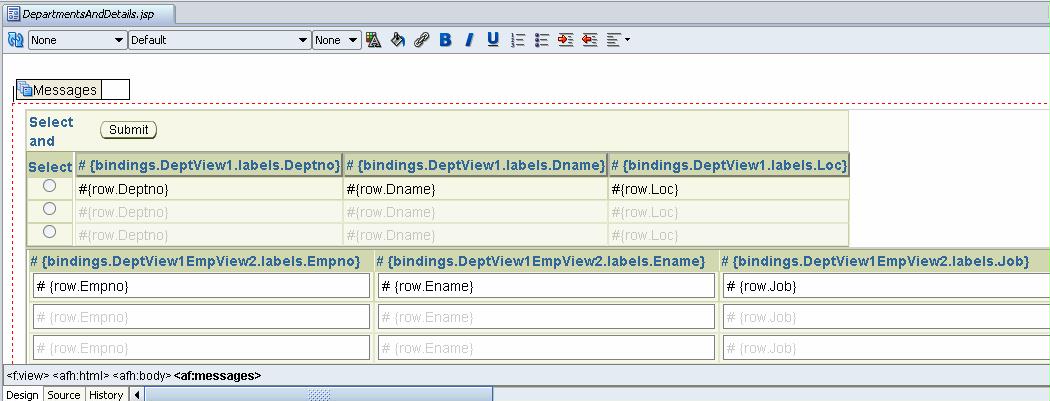Select the third row radio button

pos(49,232)
